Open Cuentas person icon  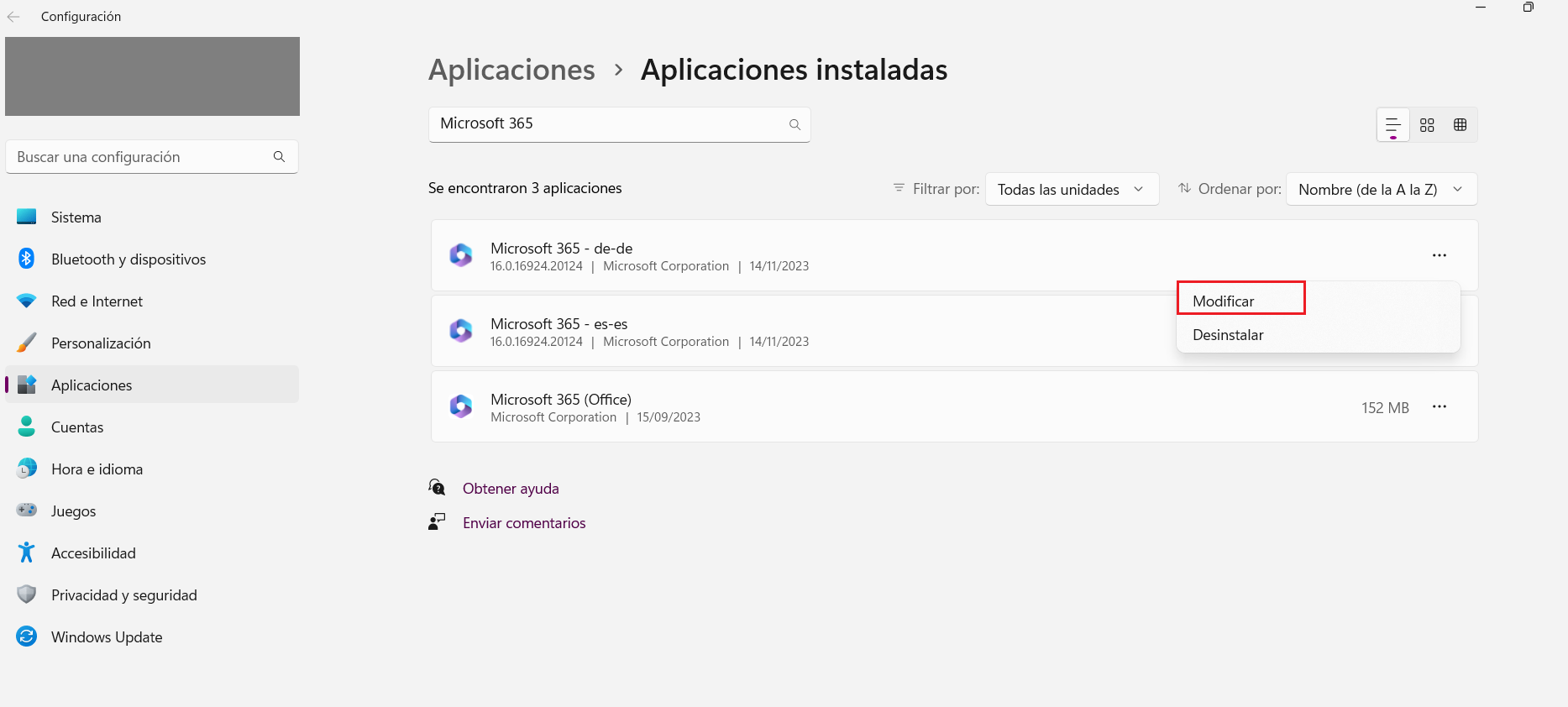27,427
